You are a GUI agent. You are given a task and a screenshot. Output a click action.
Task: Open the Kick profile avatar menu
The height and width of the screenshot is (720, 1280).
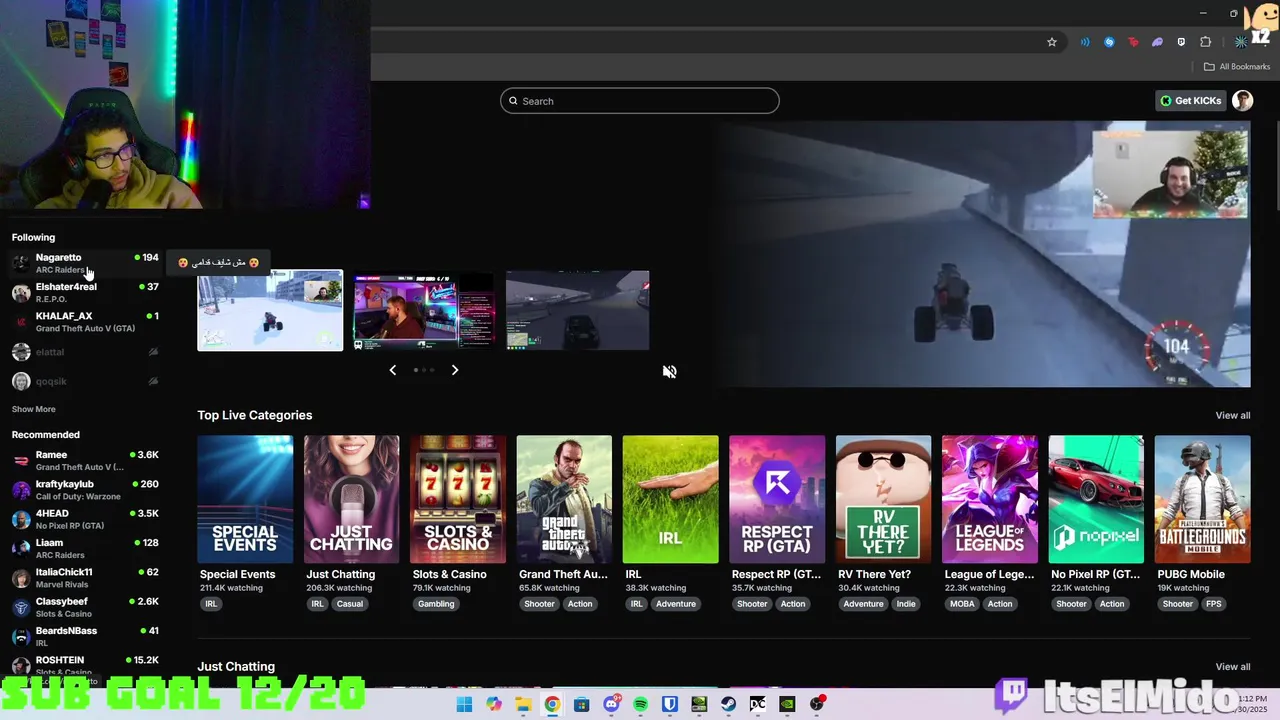(1243, 101)
